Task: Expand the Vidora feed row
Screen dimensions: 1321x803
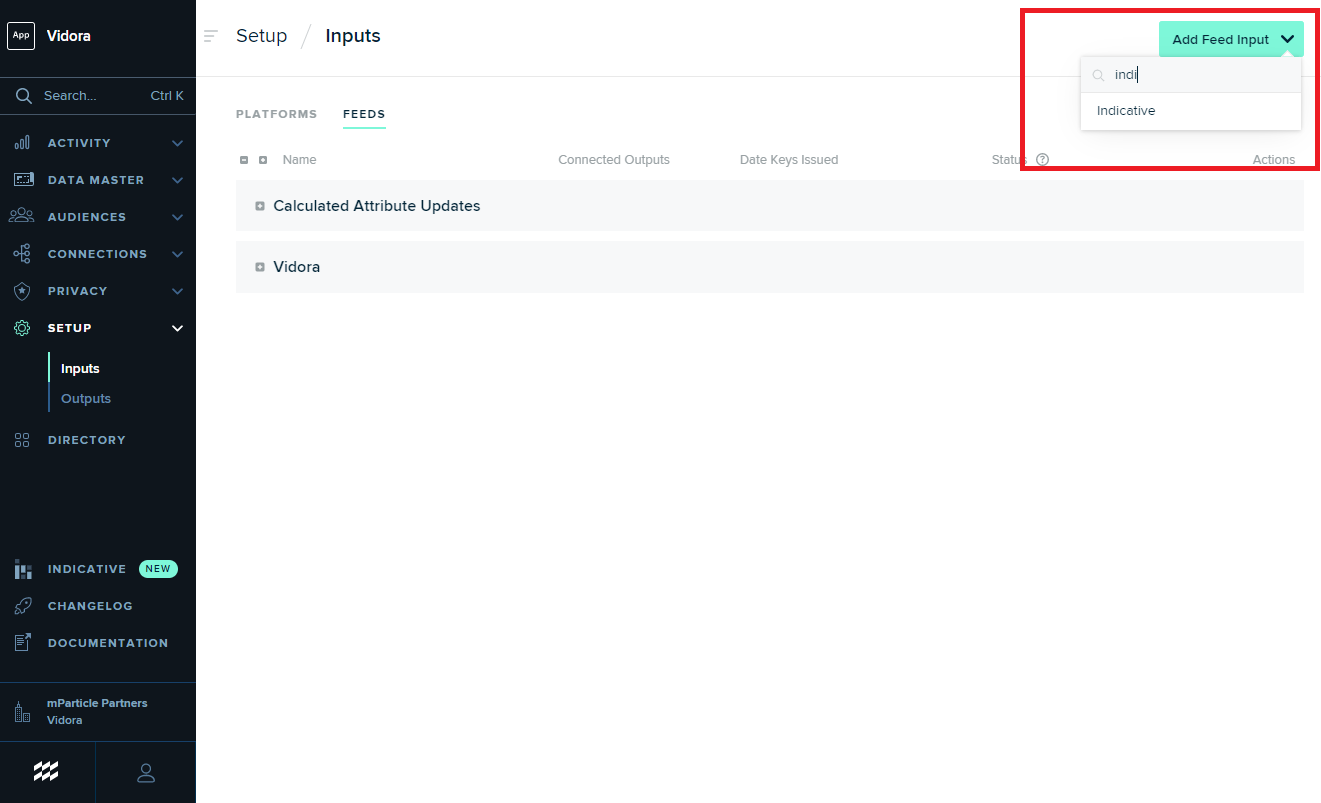Action: (x=260, y=267)
